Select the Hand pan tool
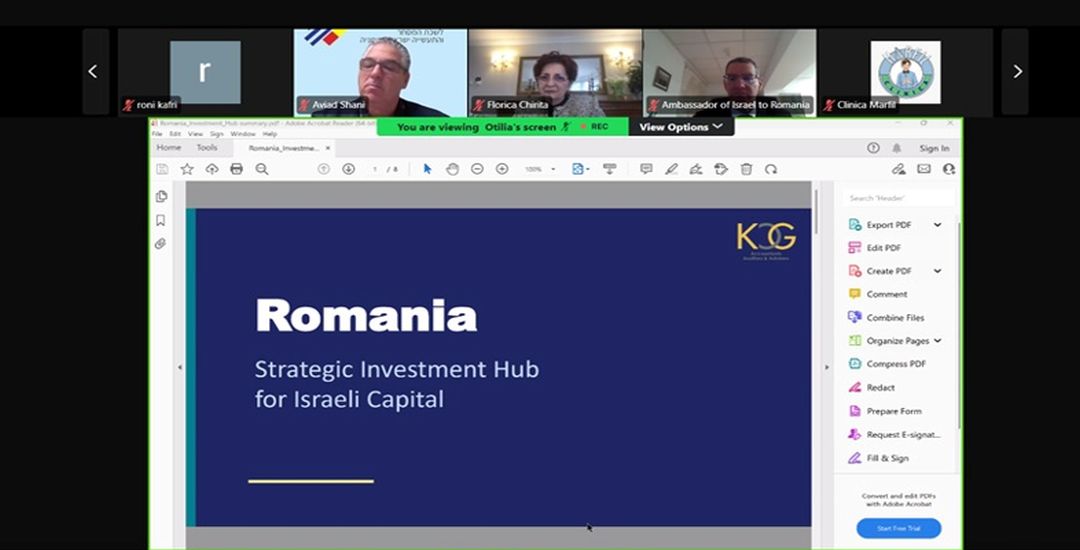This screenshot has width=1080, height=550. 452,169
